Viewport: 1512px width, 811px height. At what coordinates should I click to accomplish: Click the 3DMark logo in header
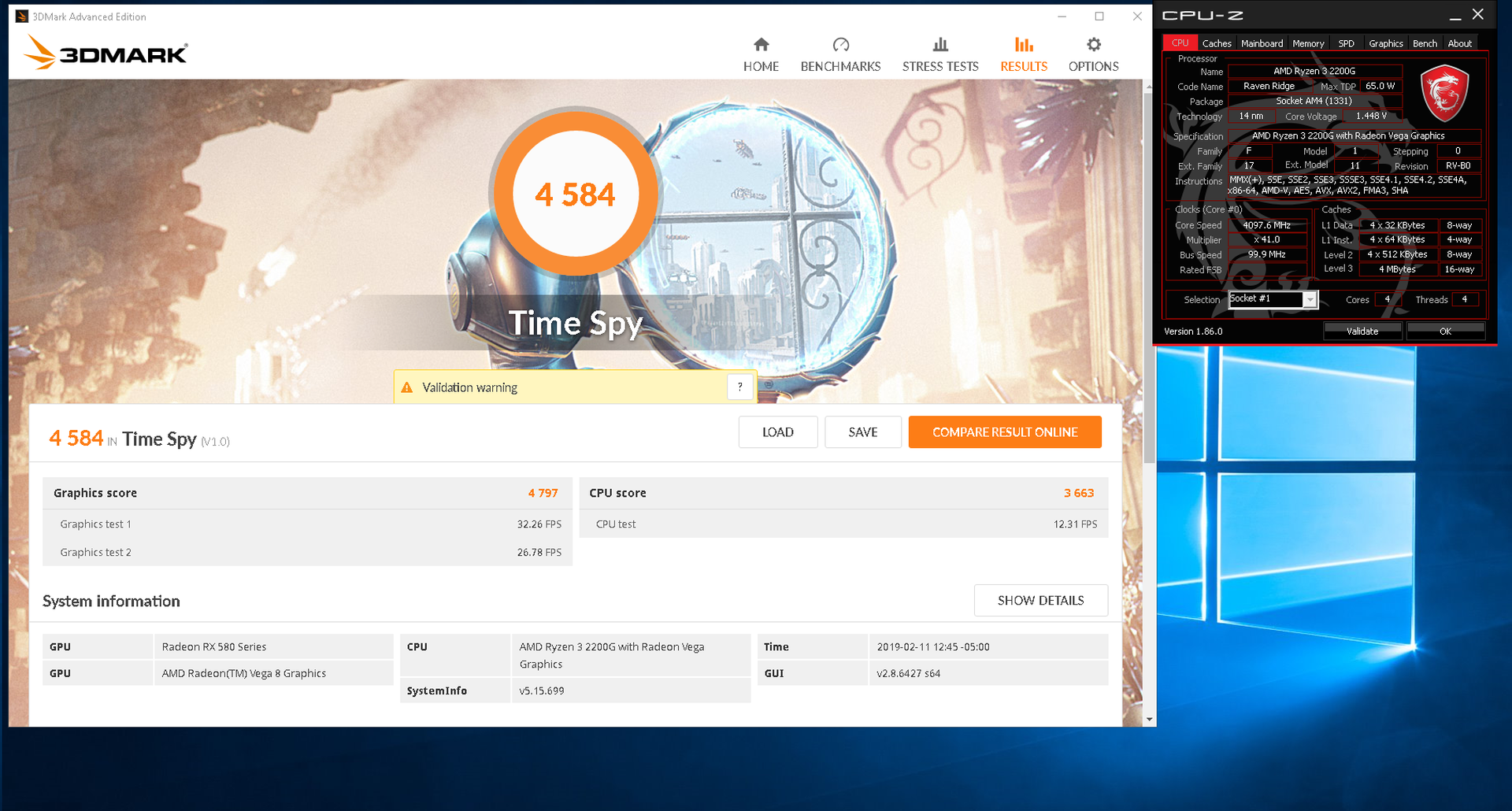pyautogui.click(x=106, y=52)
